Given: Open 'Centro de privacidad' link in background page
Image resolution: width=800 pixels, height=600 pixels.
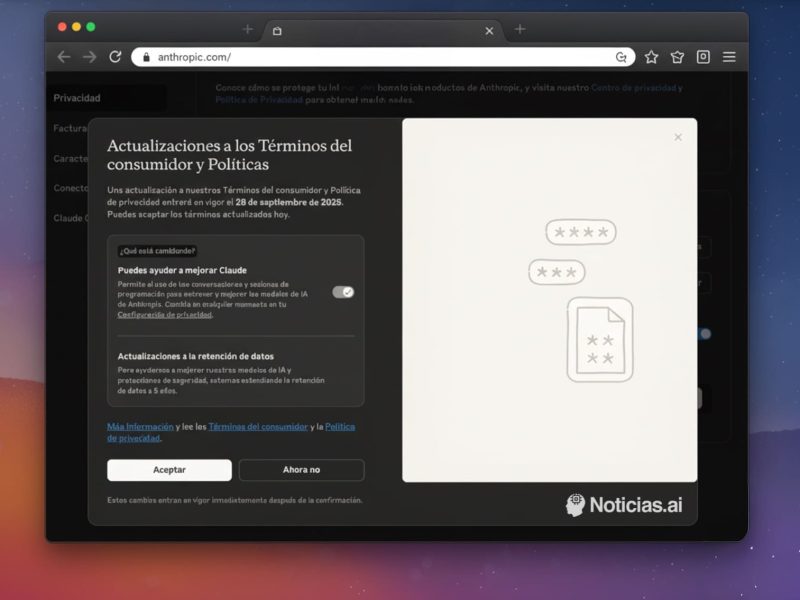Looking at the screenshot, I should (x=634, y=88).
